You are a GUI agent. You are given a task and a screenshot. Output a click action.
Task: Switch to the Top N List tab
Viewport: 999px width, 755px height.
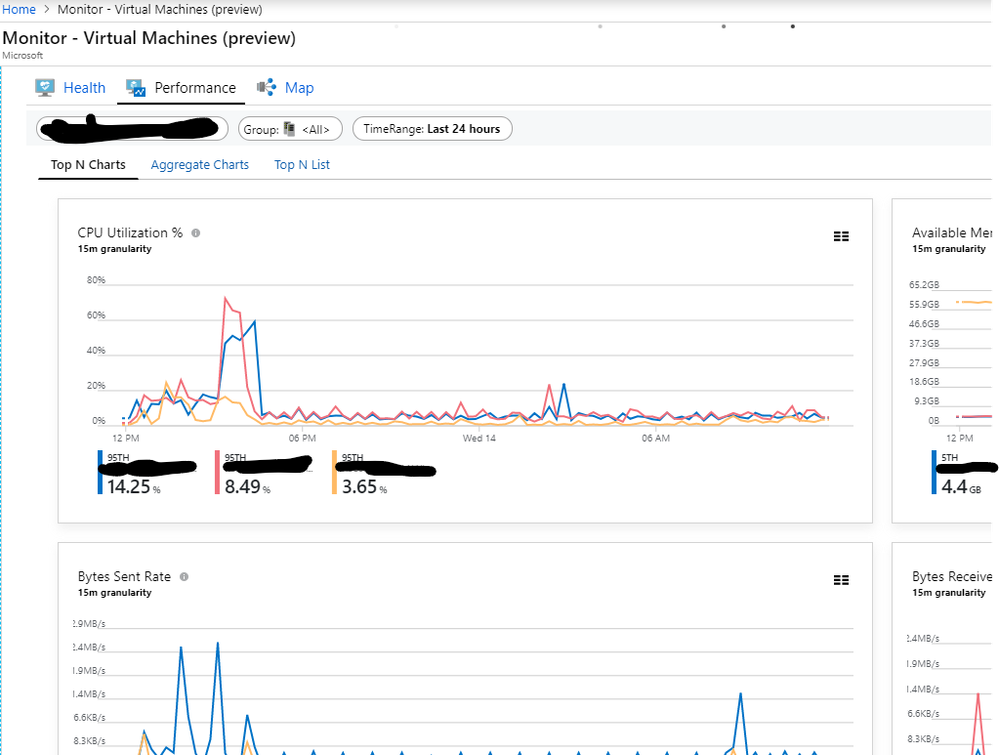tap(302, 165)
